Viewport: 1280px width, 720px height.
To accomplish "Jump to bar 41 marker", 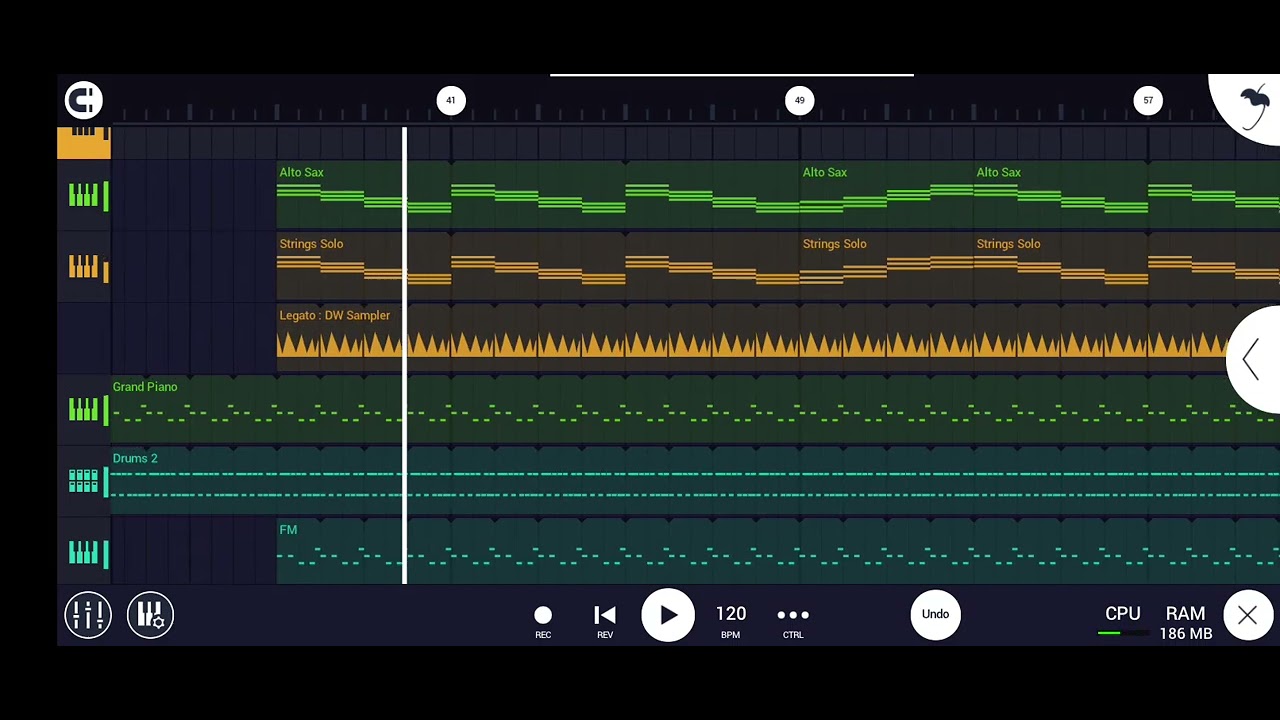I will [x=451, y=100].
